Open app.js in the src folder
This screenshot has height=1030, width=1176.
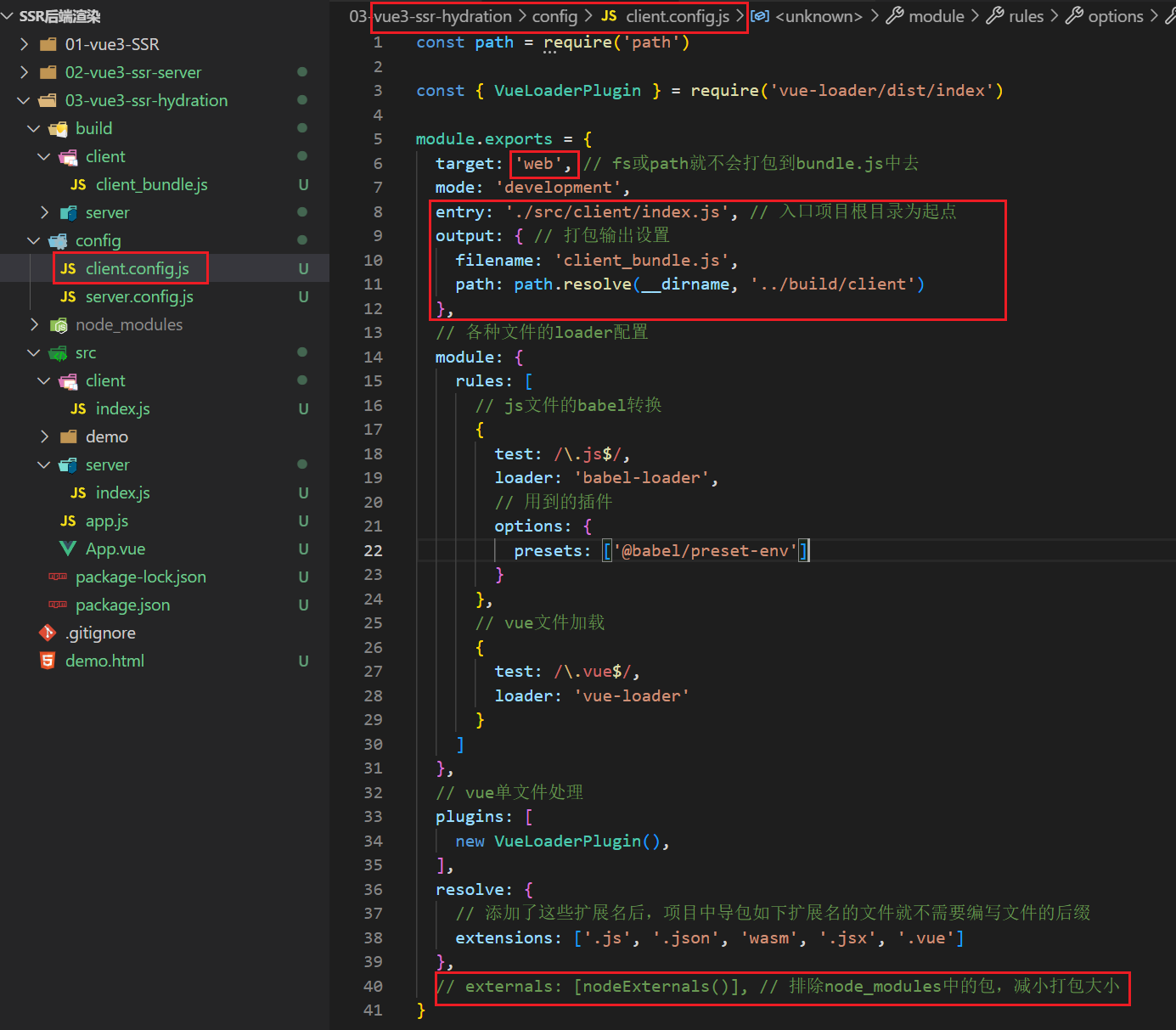tap(107, 521)
